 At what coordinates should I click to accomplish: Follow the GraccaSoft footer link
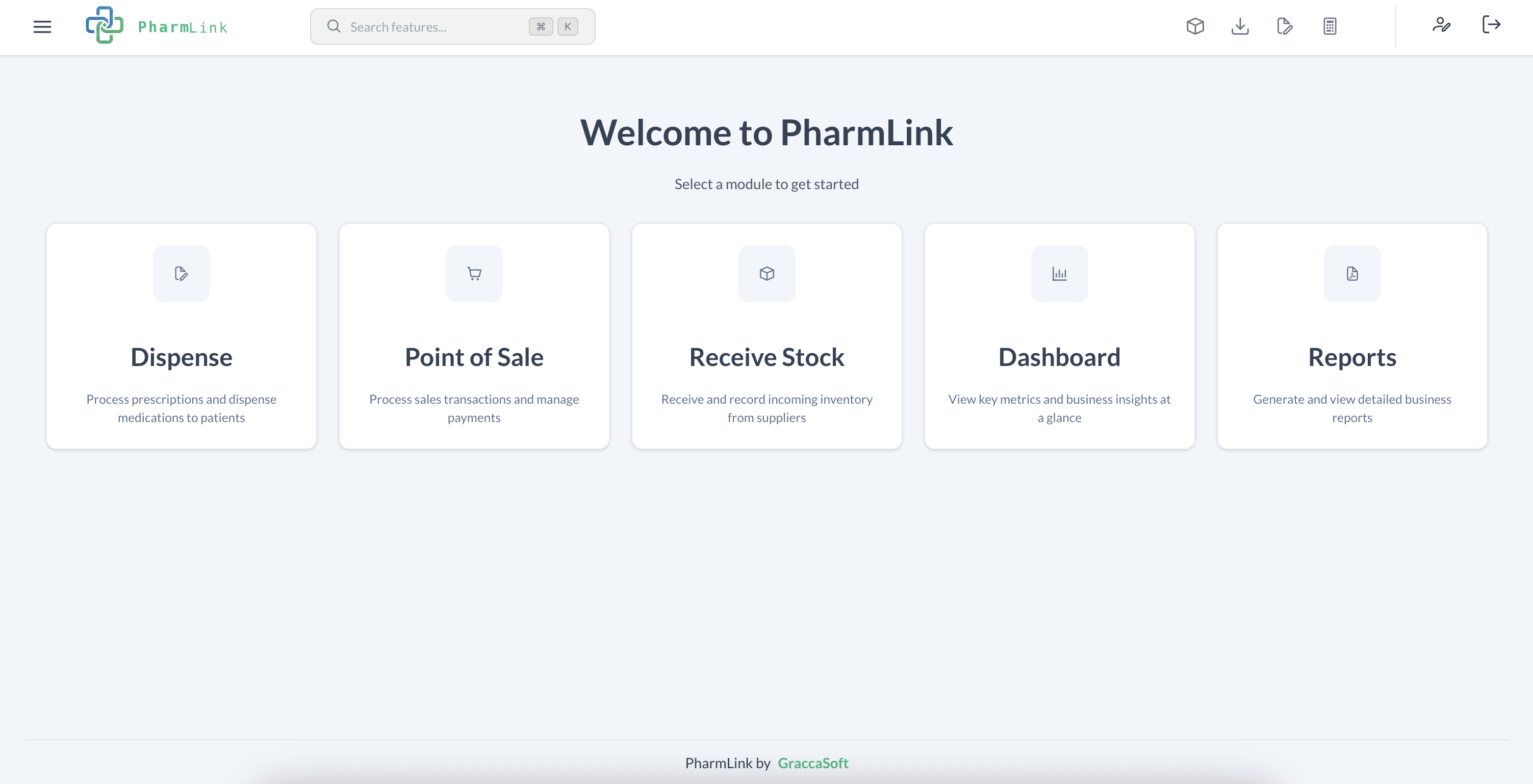(812, 763)
